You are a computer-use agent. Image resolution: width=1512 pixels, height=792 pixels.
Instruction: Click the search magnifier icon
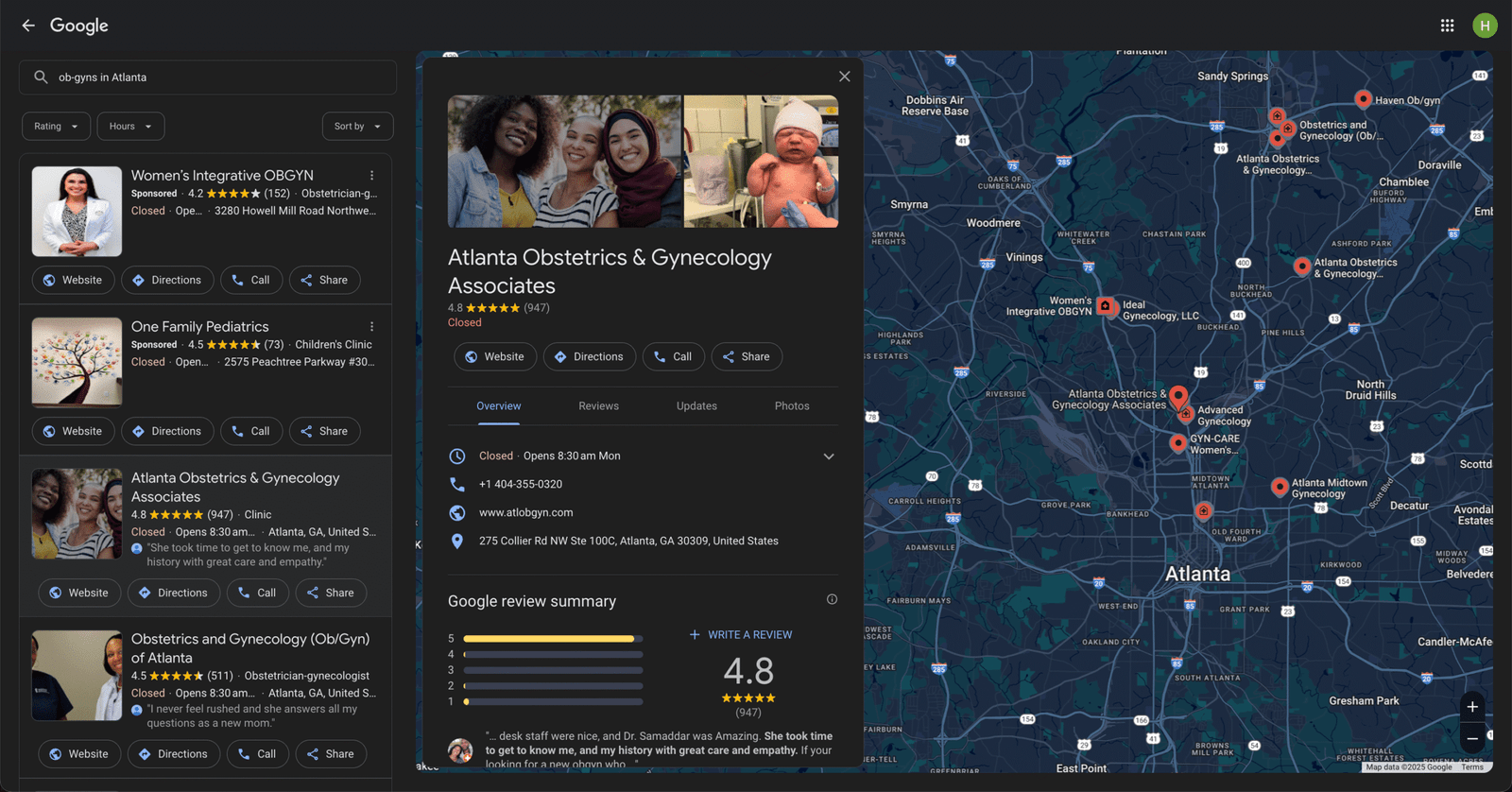coord(41,77)
